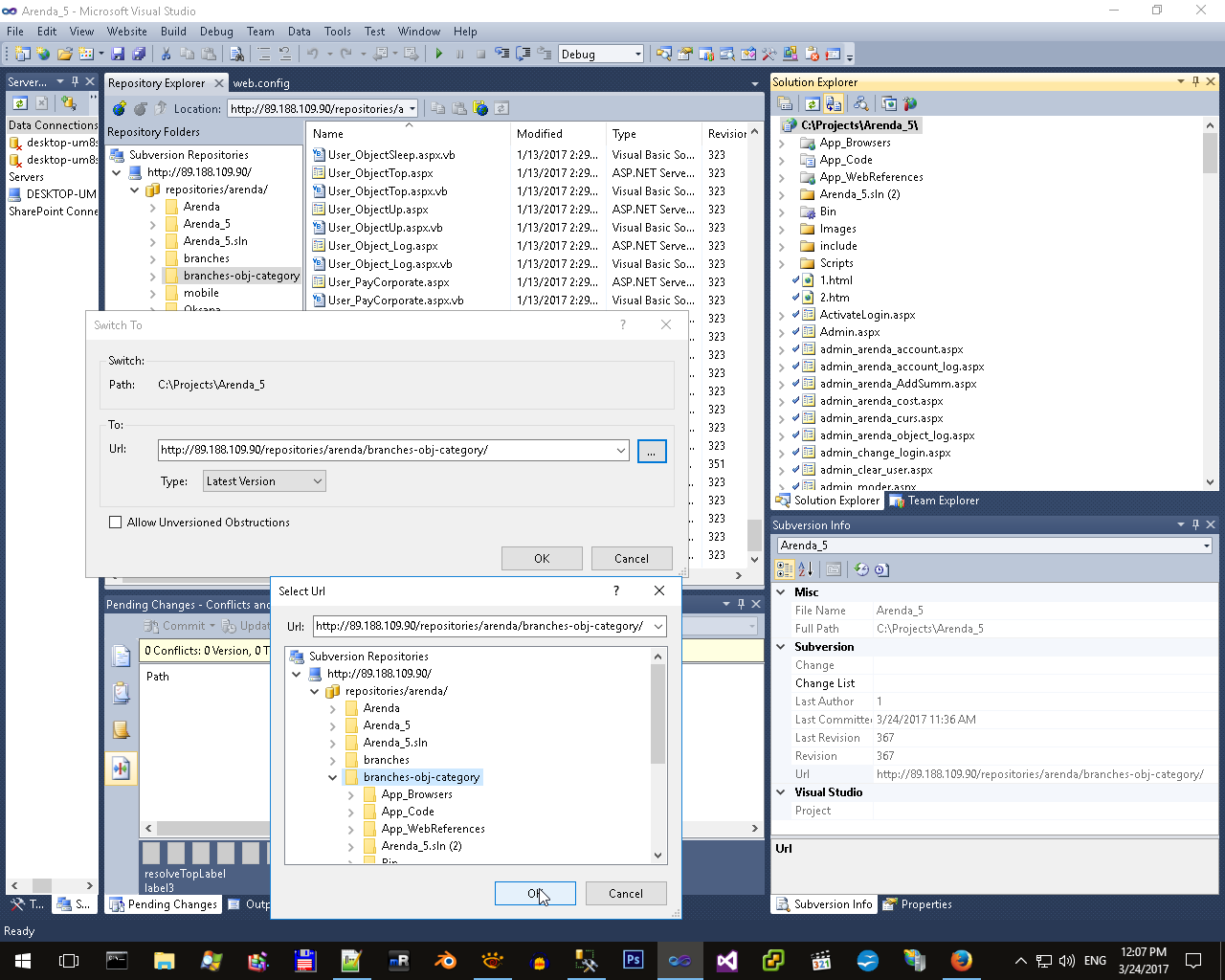Open Photoshop from the taskbar
The image size is (1225, 980).
tap(633, 960)
